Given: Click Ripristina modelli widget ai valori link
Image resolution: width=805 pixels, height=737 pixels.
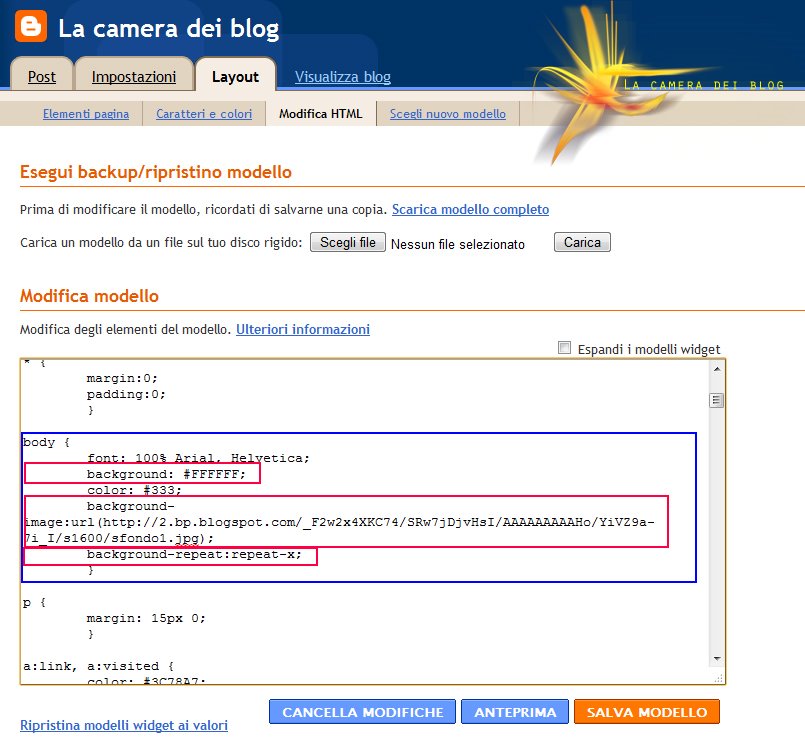Looking at the screenshot, I should [124, 725].
